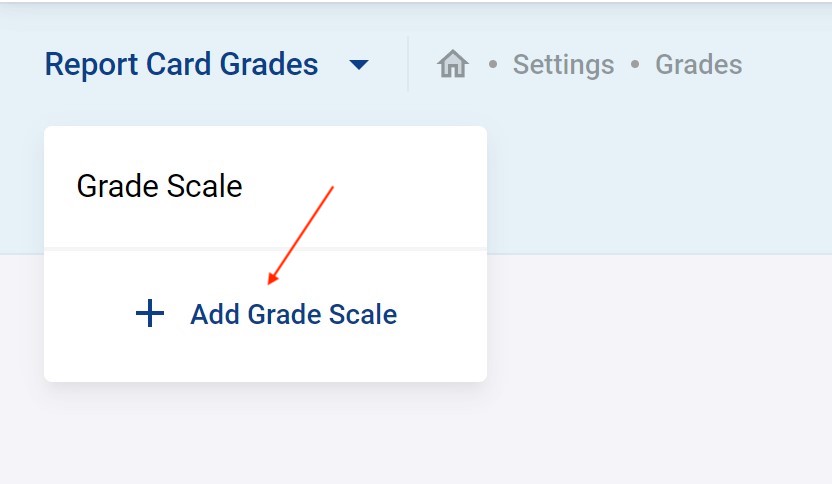Create a new scale with the plus symbol

[150, 314]
